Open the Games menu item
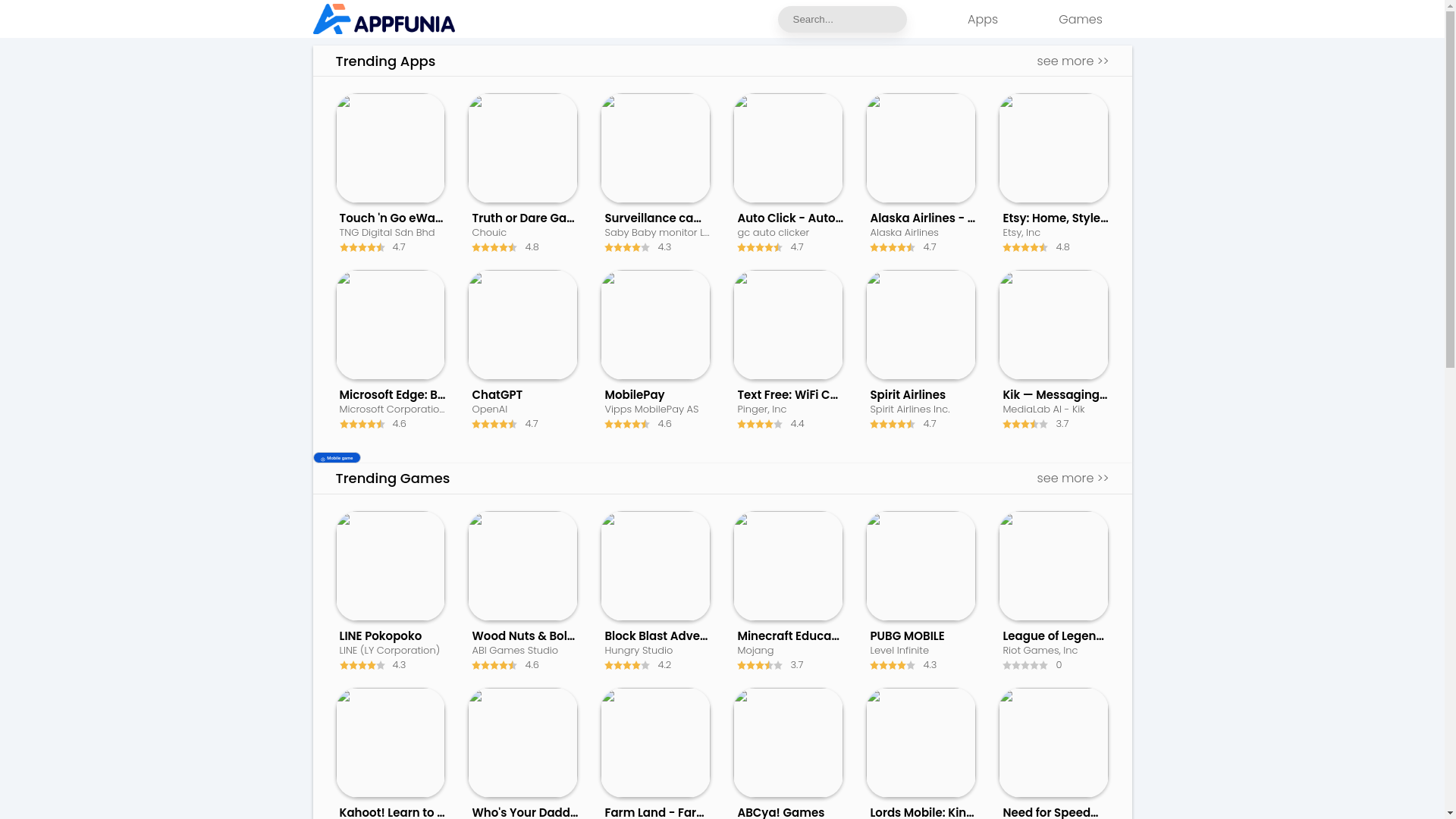 (1080, 19)
